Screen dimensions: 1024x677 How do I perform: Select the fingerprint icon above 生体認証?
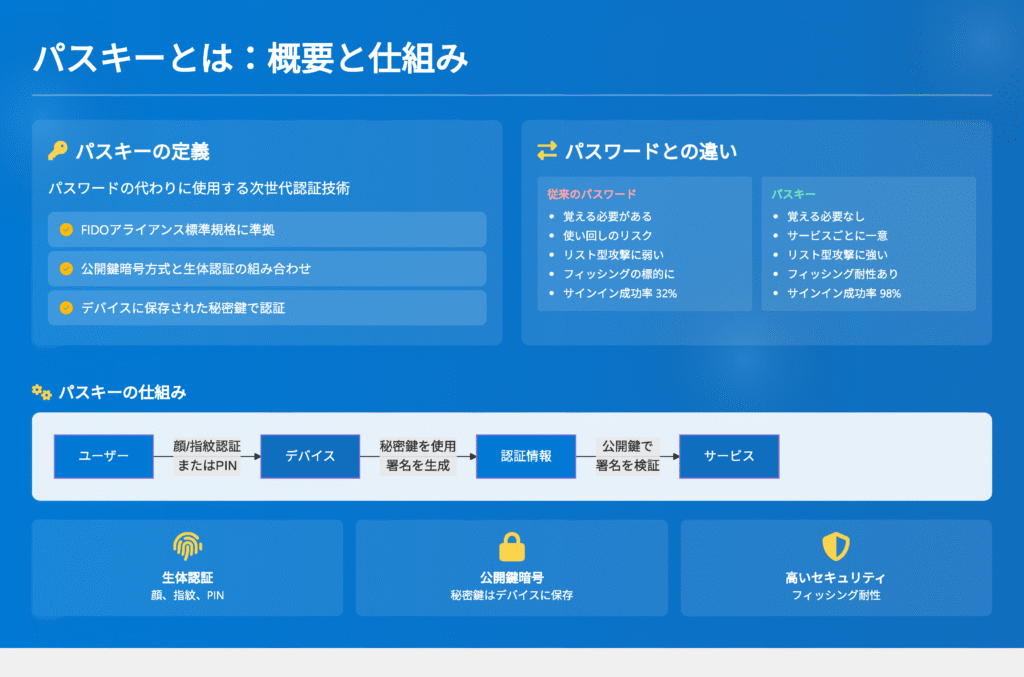(x=187, y=546)
